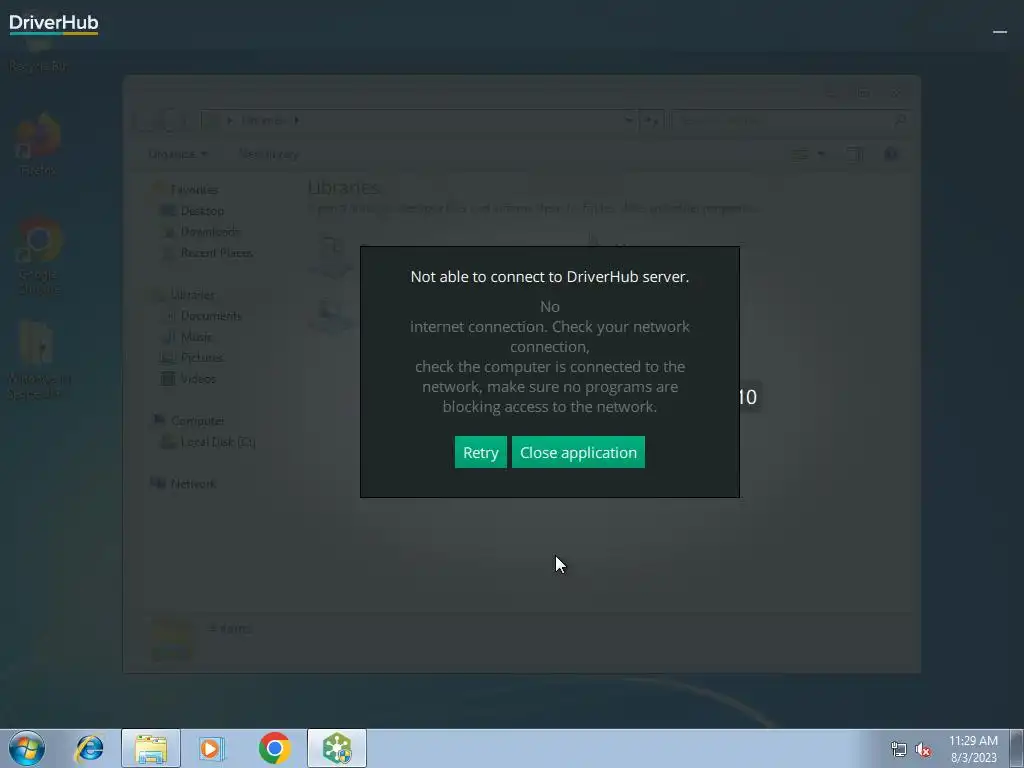Select Libraries node in Explorer sidebar

pyautogui.click(x=184, y=295)
